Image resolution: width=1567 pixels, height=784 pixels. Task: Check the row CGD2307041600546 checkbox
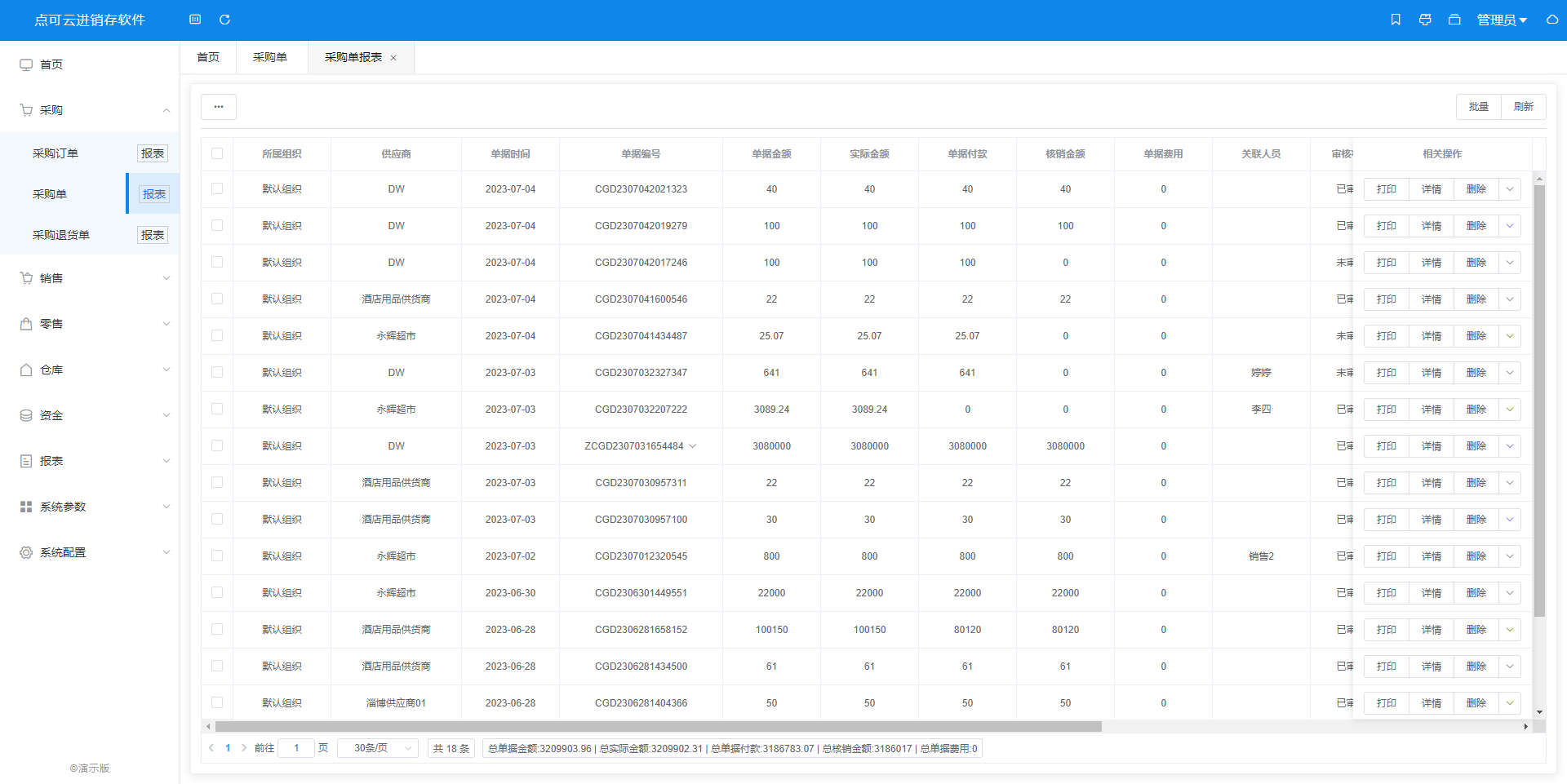217,299
